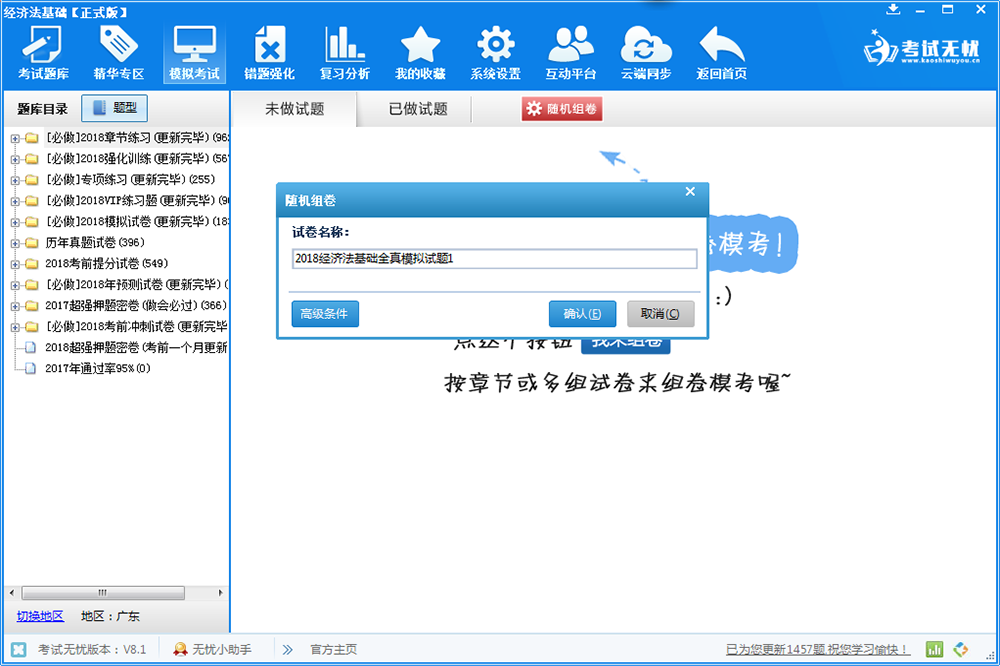Viewport: 1000px width, 666px height.
Task: Switch to the 未做试题 tab
Action: pyautogui.click(x=294, y=109)
